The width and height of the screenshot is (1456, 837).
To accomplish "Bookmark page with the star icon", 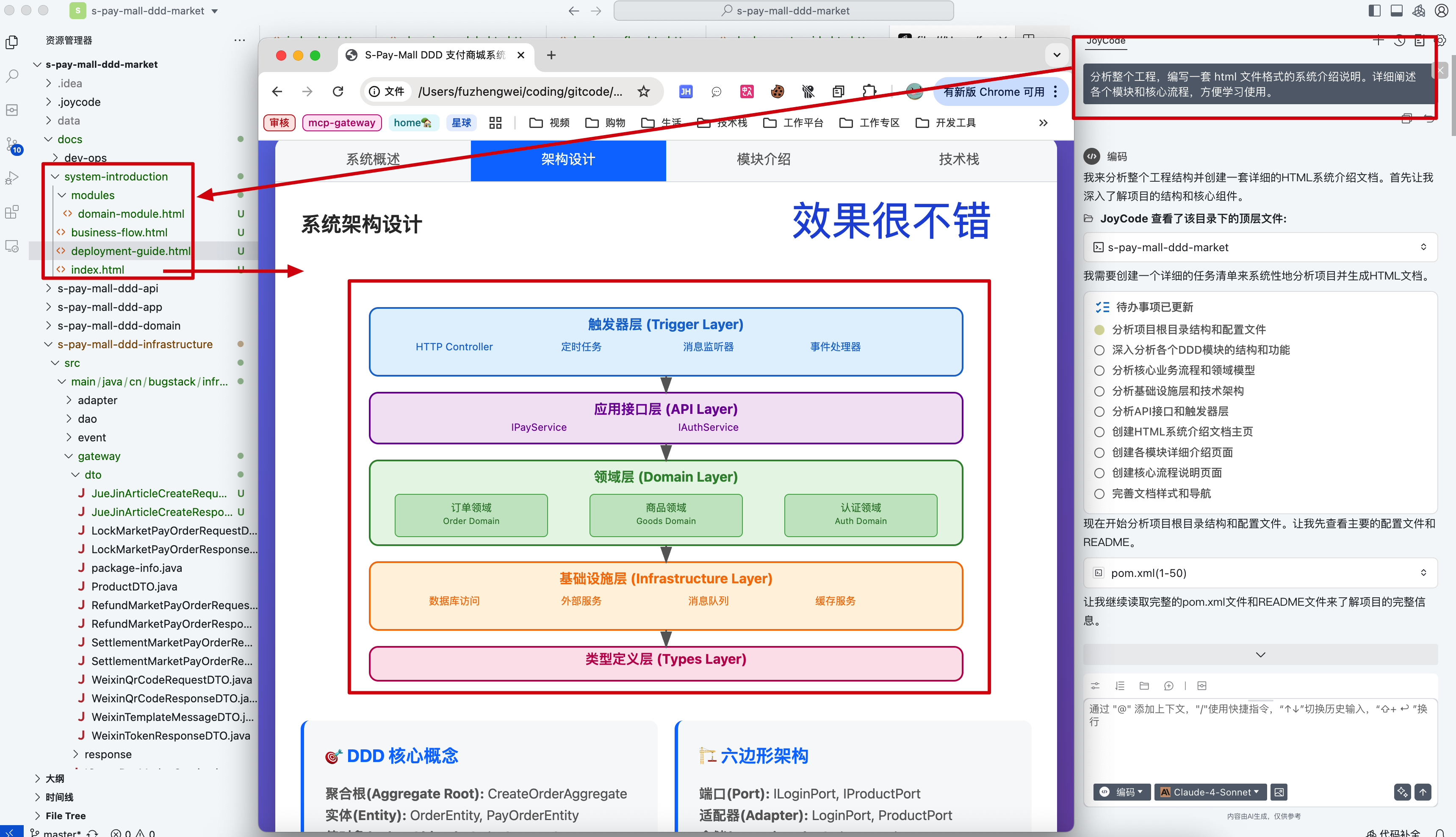I will [x=644, y=91].
